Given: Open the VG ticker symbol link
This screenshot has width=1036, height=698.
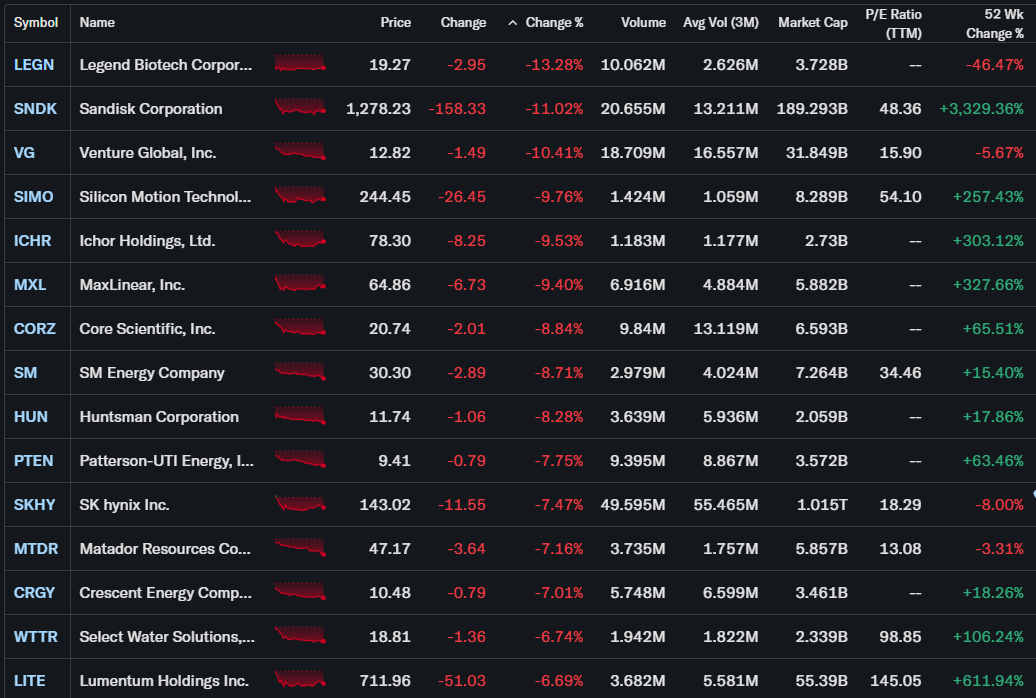Looking at the screenshot, I should pos(24,153).
